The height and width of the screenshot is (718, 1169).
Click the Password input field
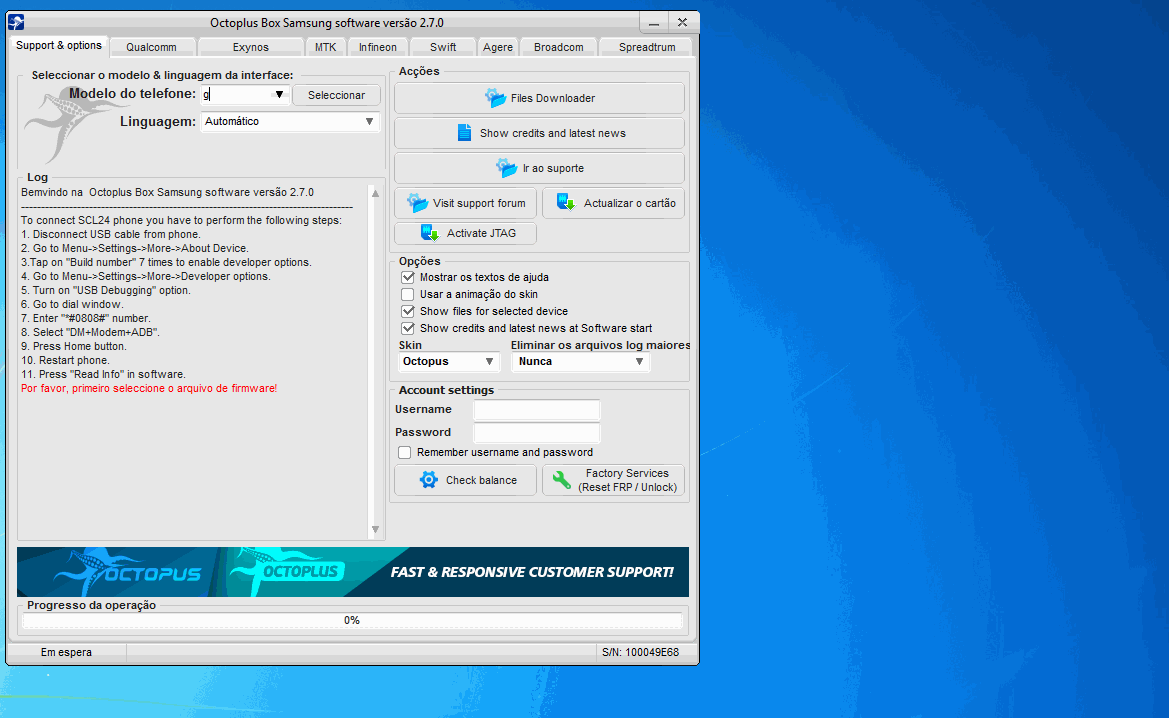(537, 432)
